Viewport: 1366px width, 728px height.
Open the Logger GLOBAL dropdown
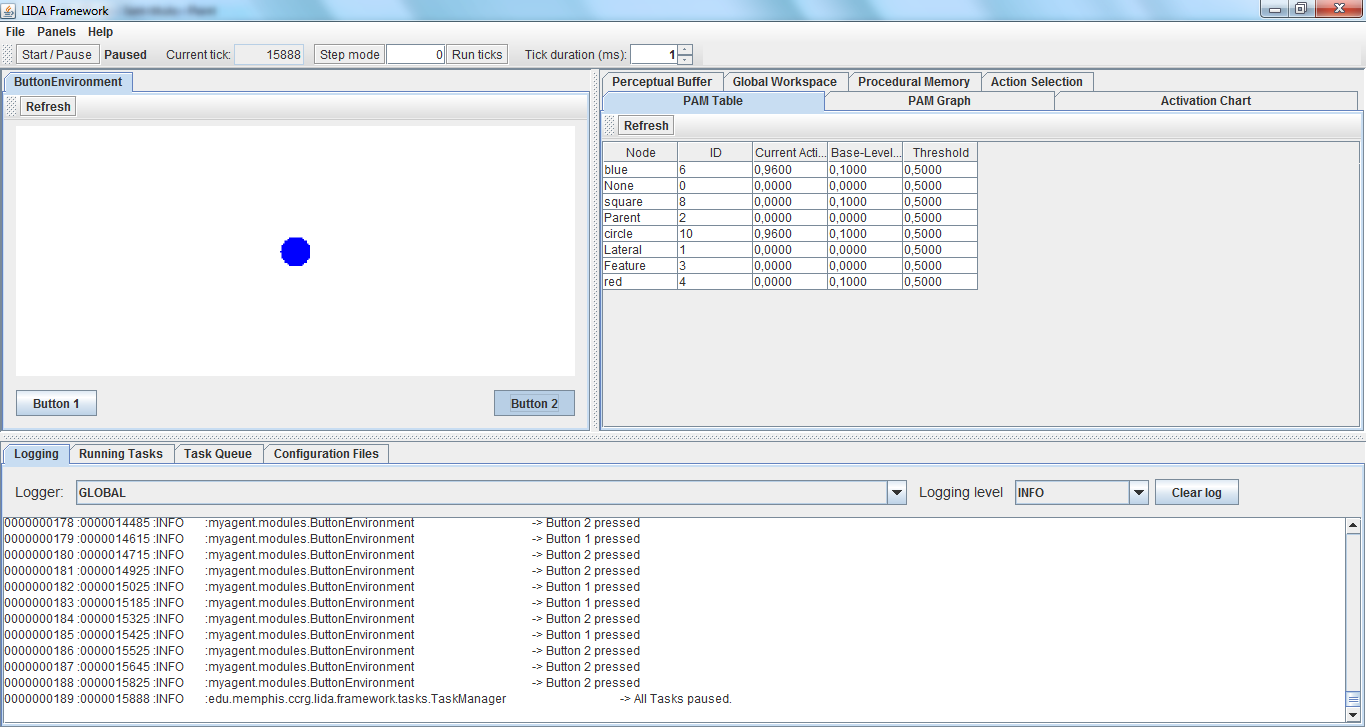pyautogui.click(x=897, y=493)
